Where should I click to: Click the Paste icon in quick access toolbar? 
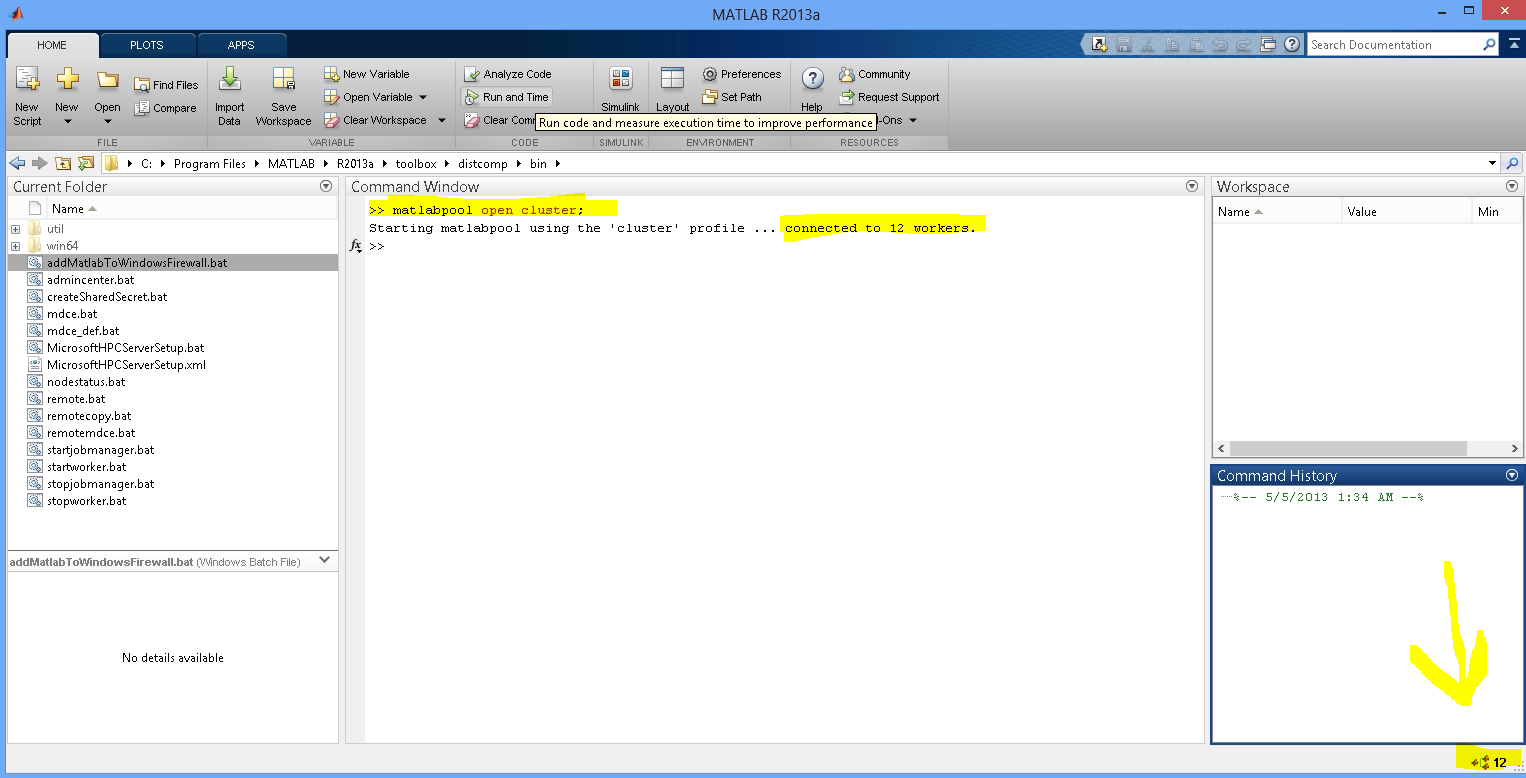pyautogui.click(x=1196, y=45)
